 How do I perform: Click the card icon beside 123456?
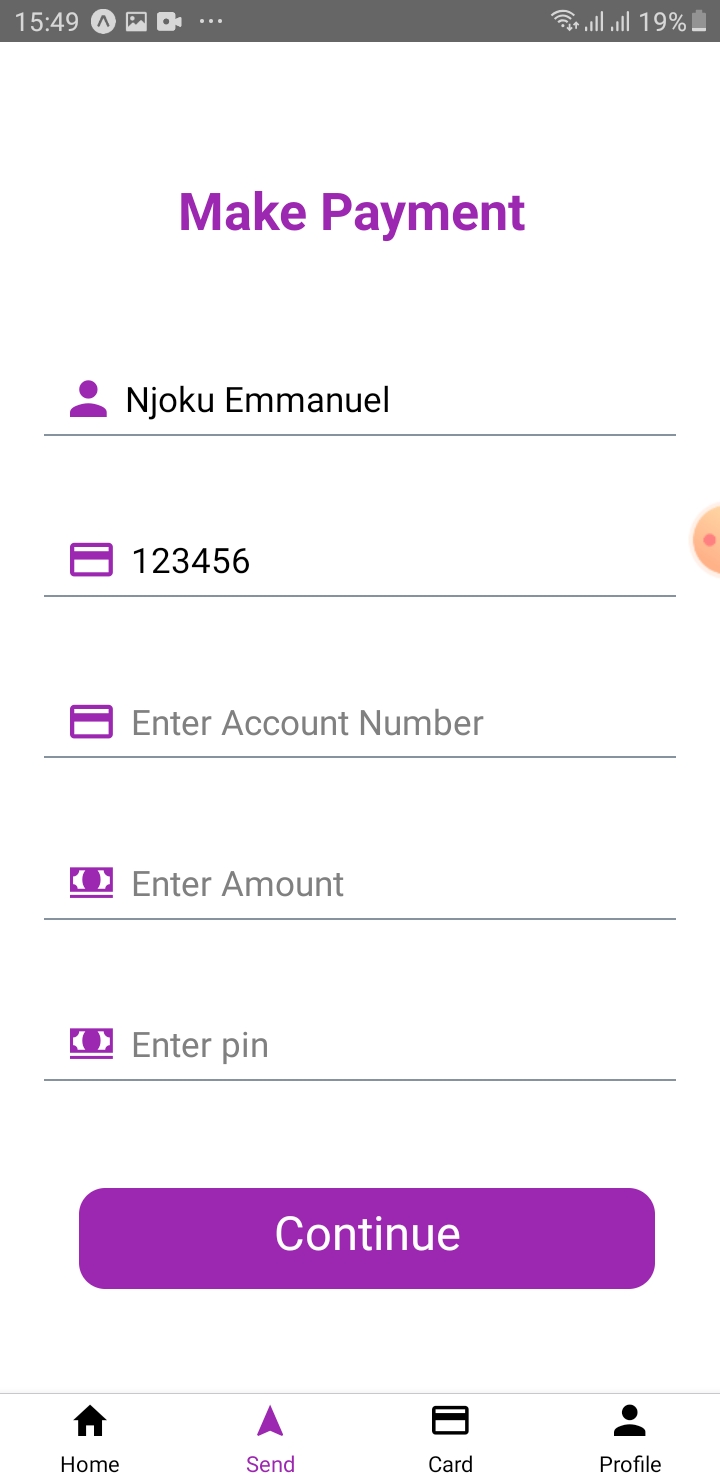click(x=91, y=560)
